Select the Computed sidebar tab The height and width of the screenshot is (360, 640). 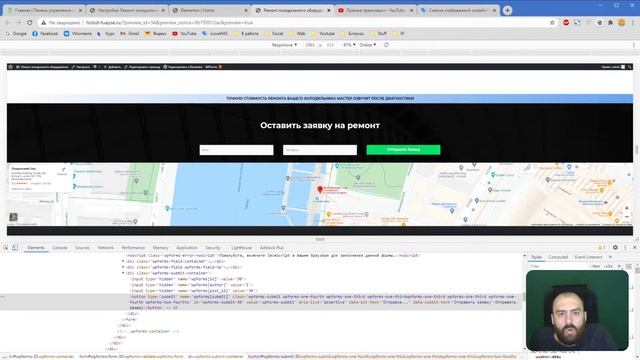[558, 257]
